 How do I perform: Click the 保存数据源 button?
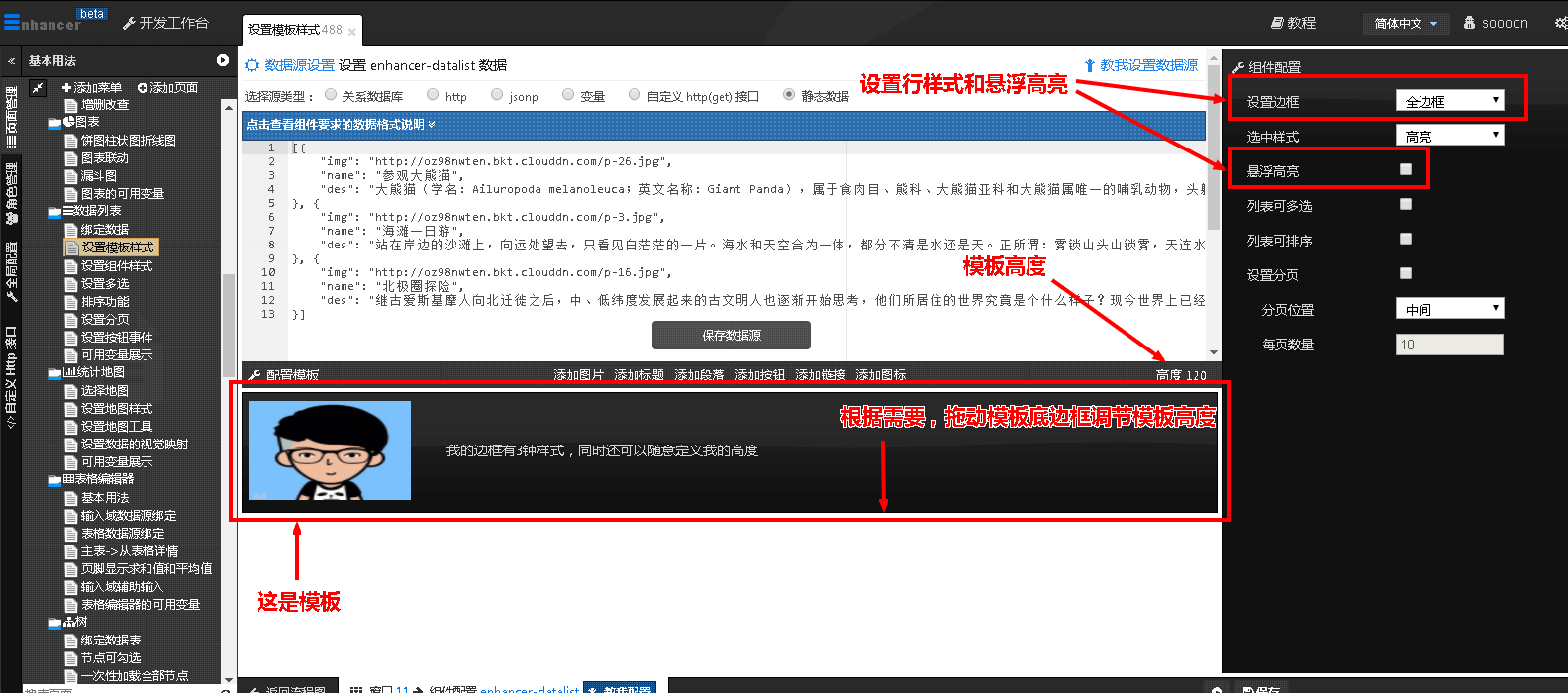click(x=731, y=336)
